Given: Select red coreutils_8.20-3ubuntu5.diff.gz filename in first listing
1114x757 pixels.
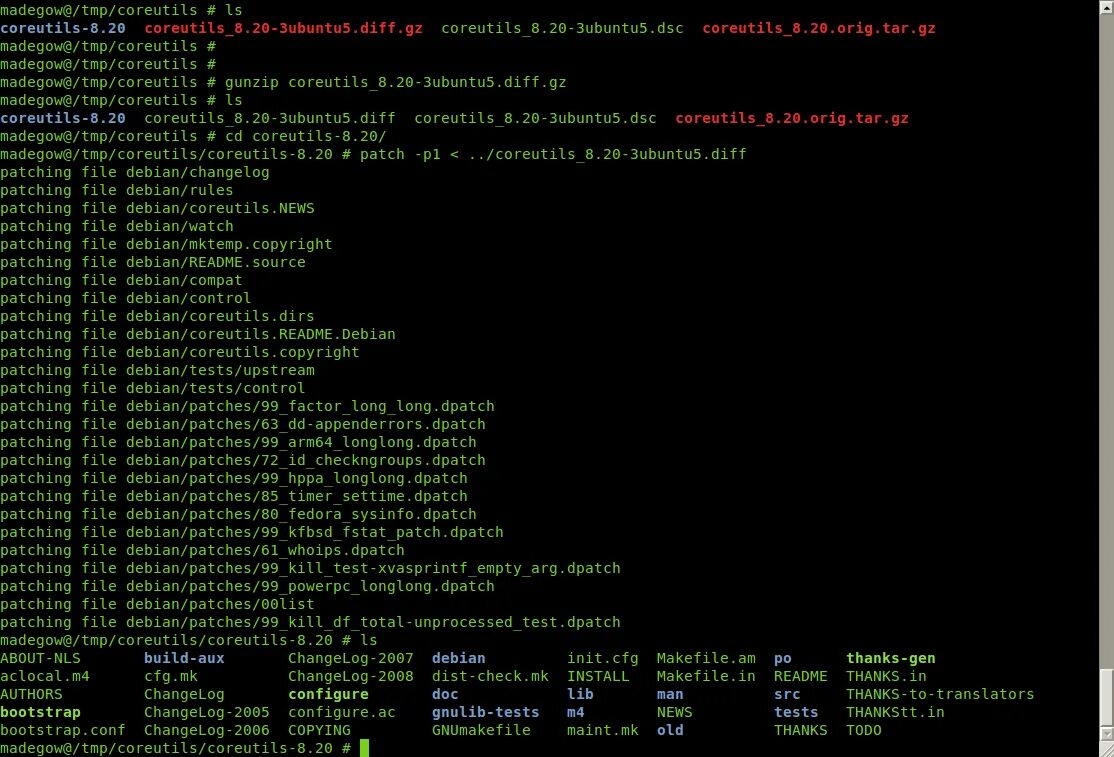Looking at the screenshot, I should point(283,28).
